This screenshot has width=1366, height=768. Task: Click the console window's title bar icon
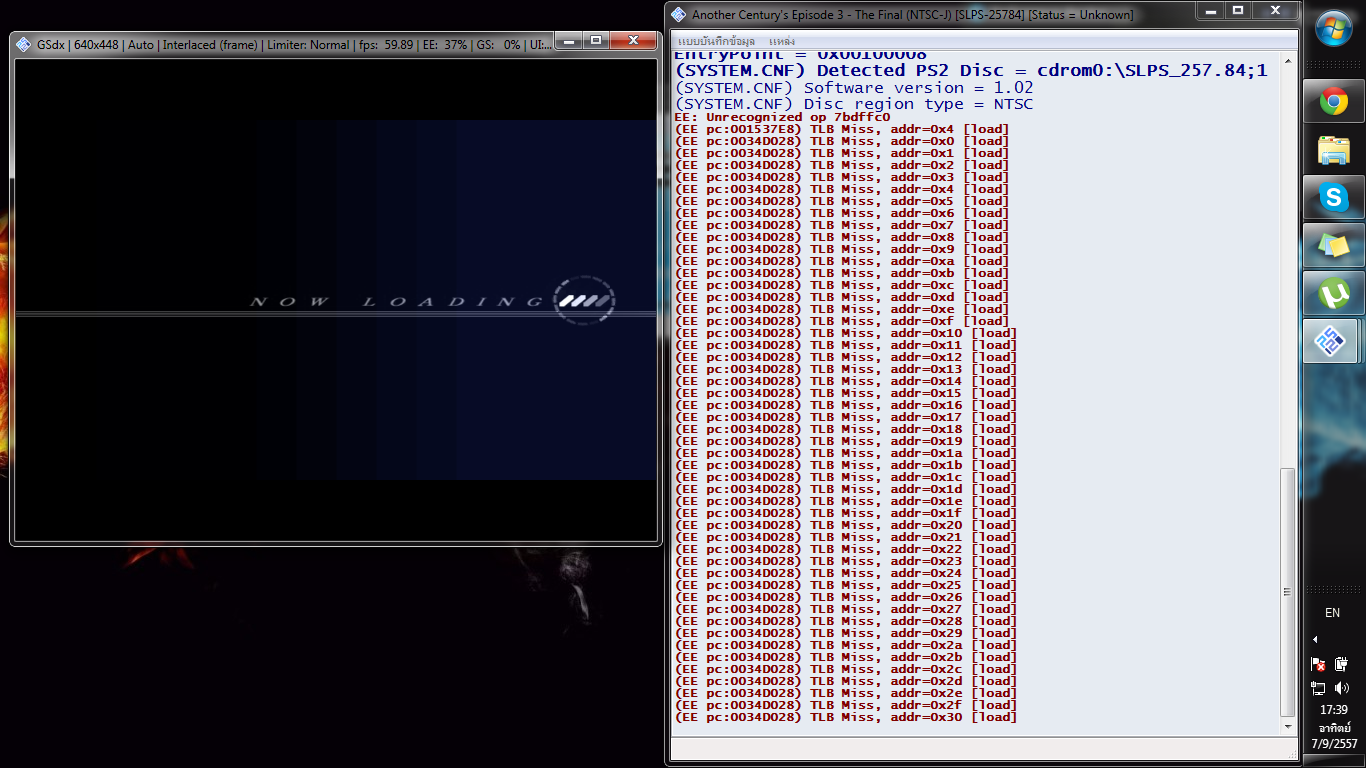coord(679,14)
